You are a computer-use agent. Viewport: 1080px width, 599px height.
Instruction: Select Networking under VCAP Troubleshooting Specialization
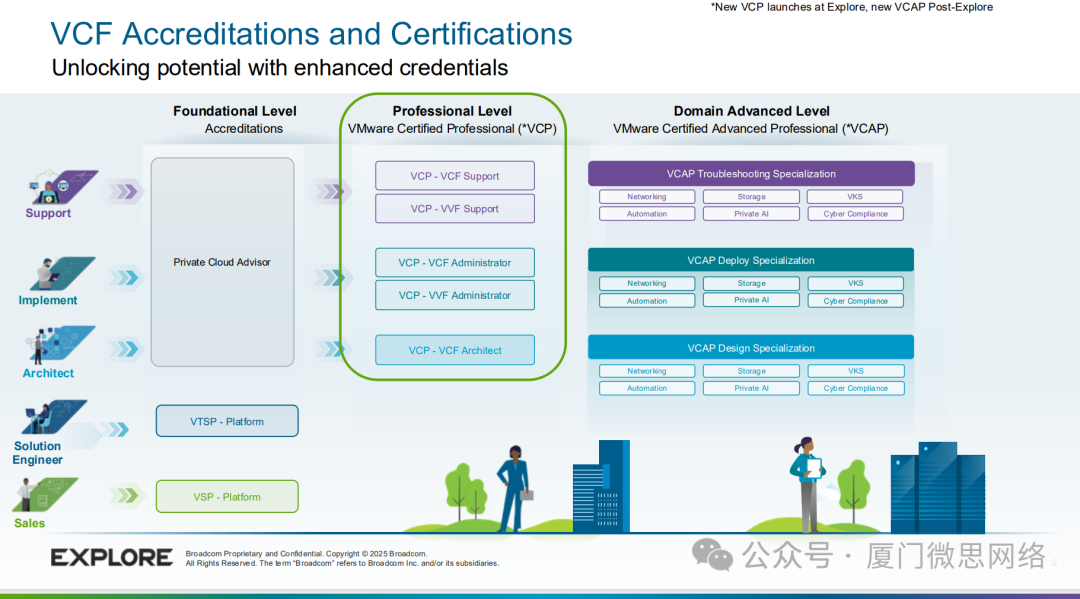[x=647, y=196]
